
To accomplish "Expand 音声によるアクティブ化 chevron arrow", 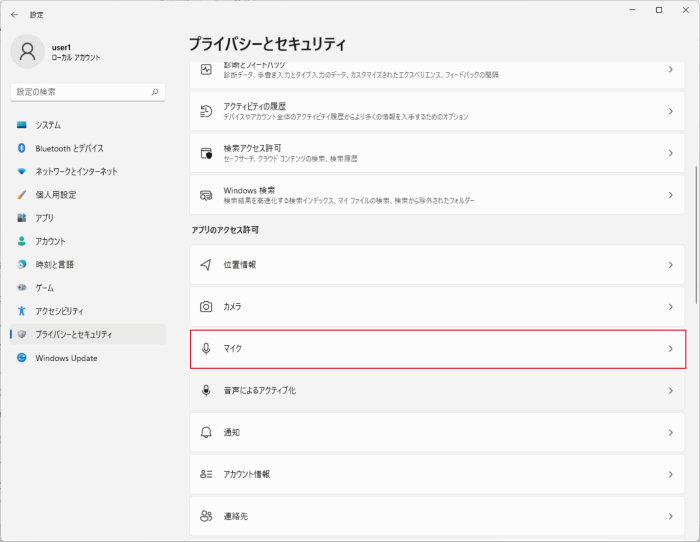I will click(x=671, y=391).
